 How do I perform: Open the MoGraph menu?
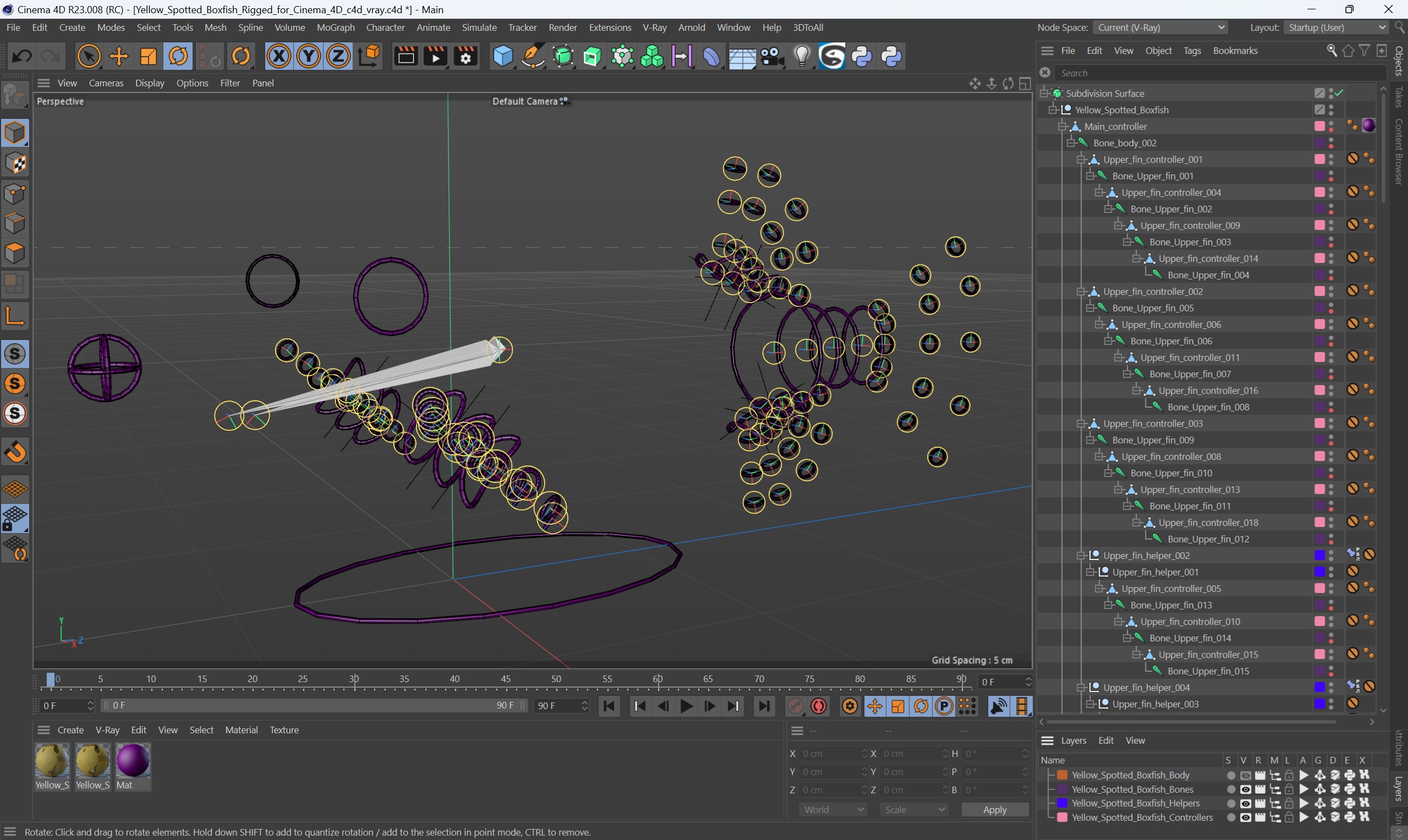335,27
